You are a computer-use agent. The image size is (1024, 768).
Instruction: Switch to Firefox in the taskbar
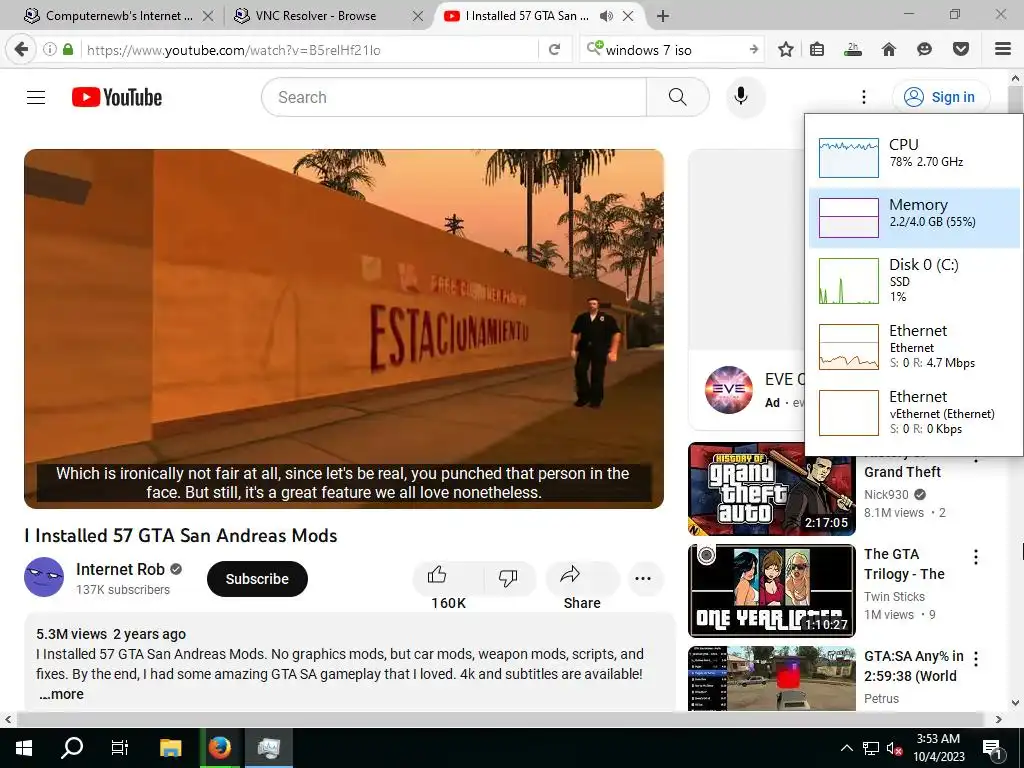(x=220, y=748)
